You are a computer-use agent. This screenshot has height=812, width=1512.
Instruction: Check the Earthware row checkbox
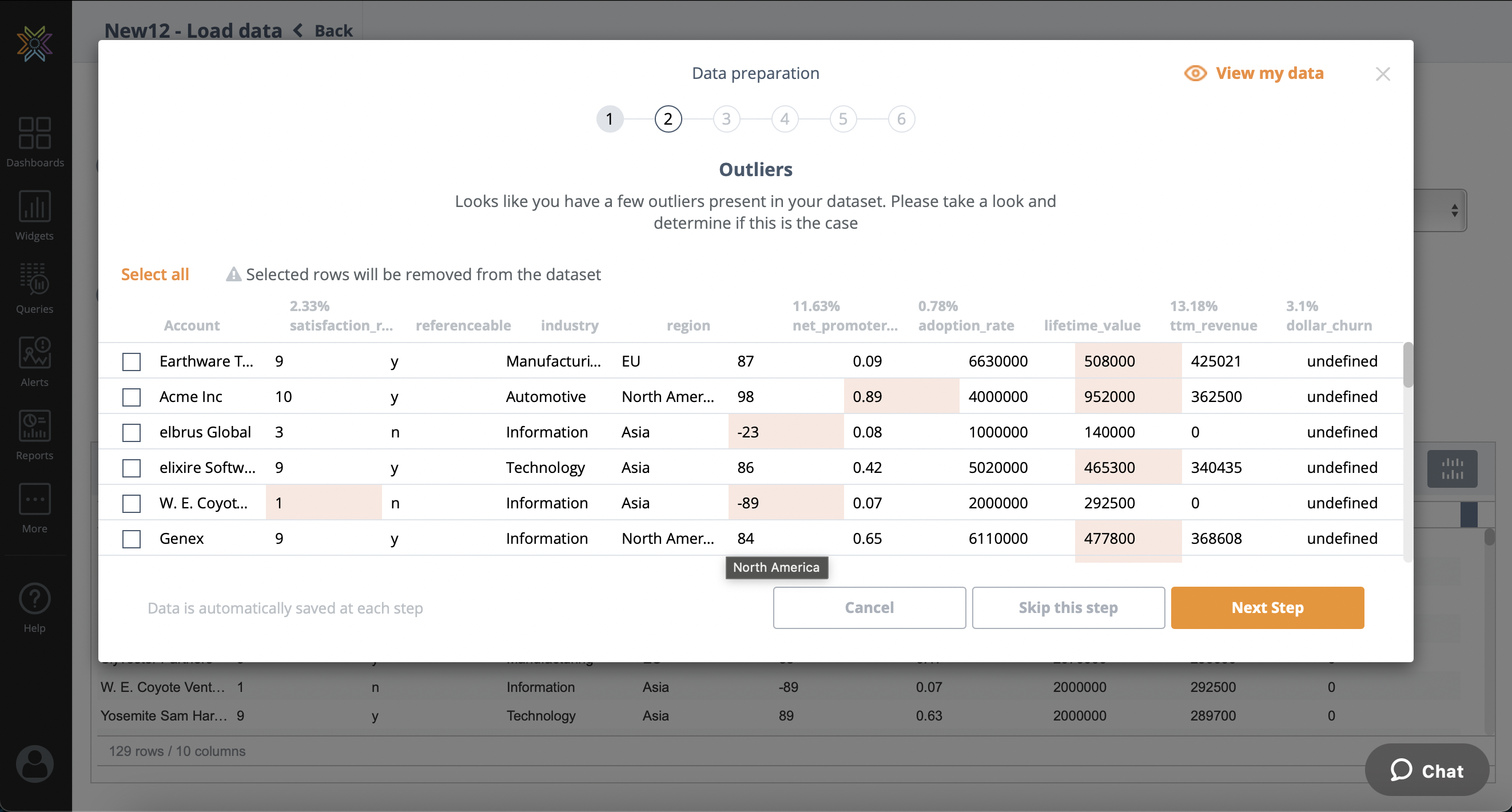coord(132,361)
